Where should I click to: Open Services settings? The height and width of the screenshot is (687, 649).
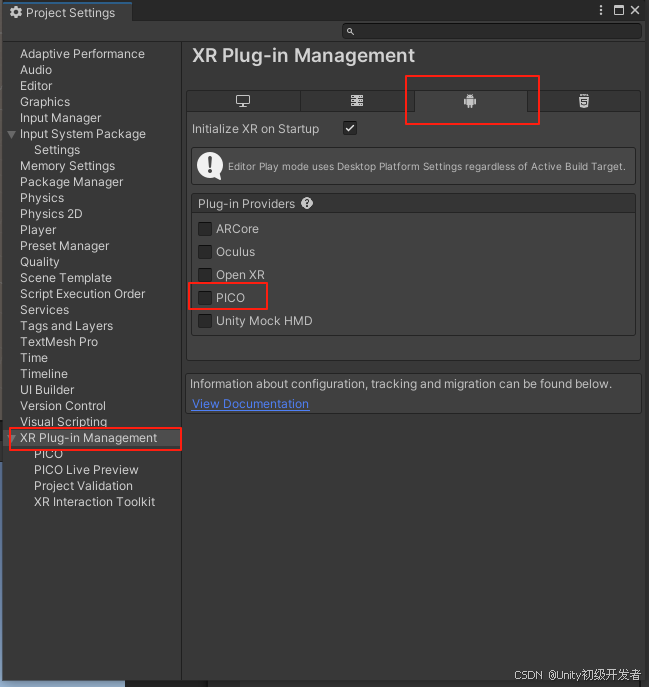click(x=44, y=310)
